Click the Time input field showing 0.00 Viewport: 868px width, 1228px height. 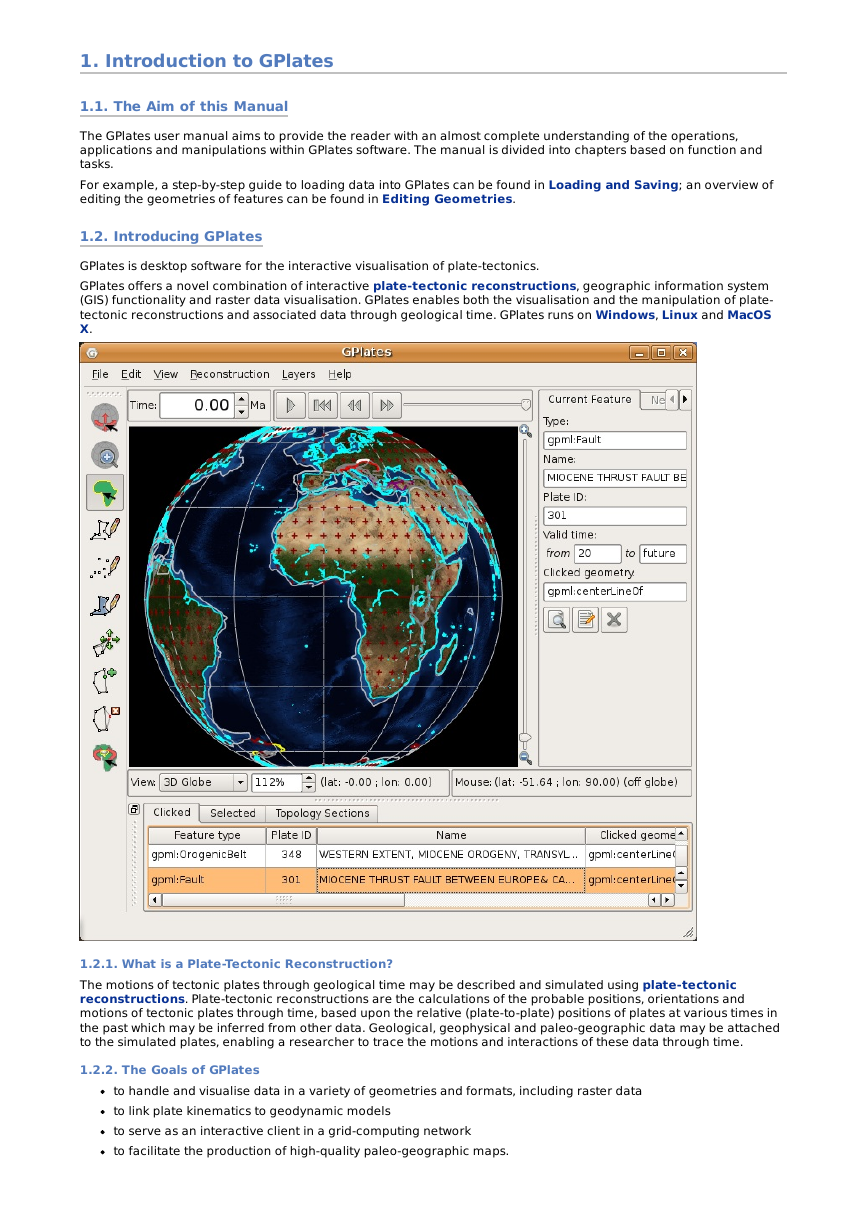197,405
